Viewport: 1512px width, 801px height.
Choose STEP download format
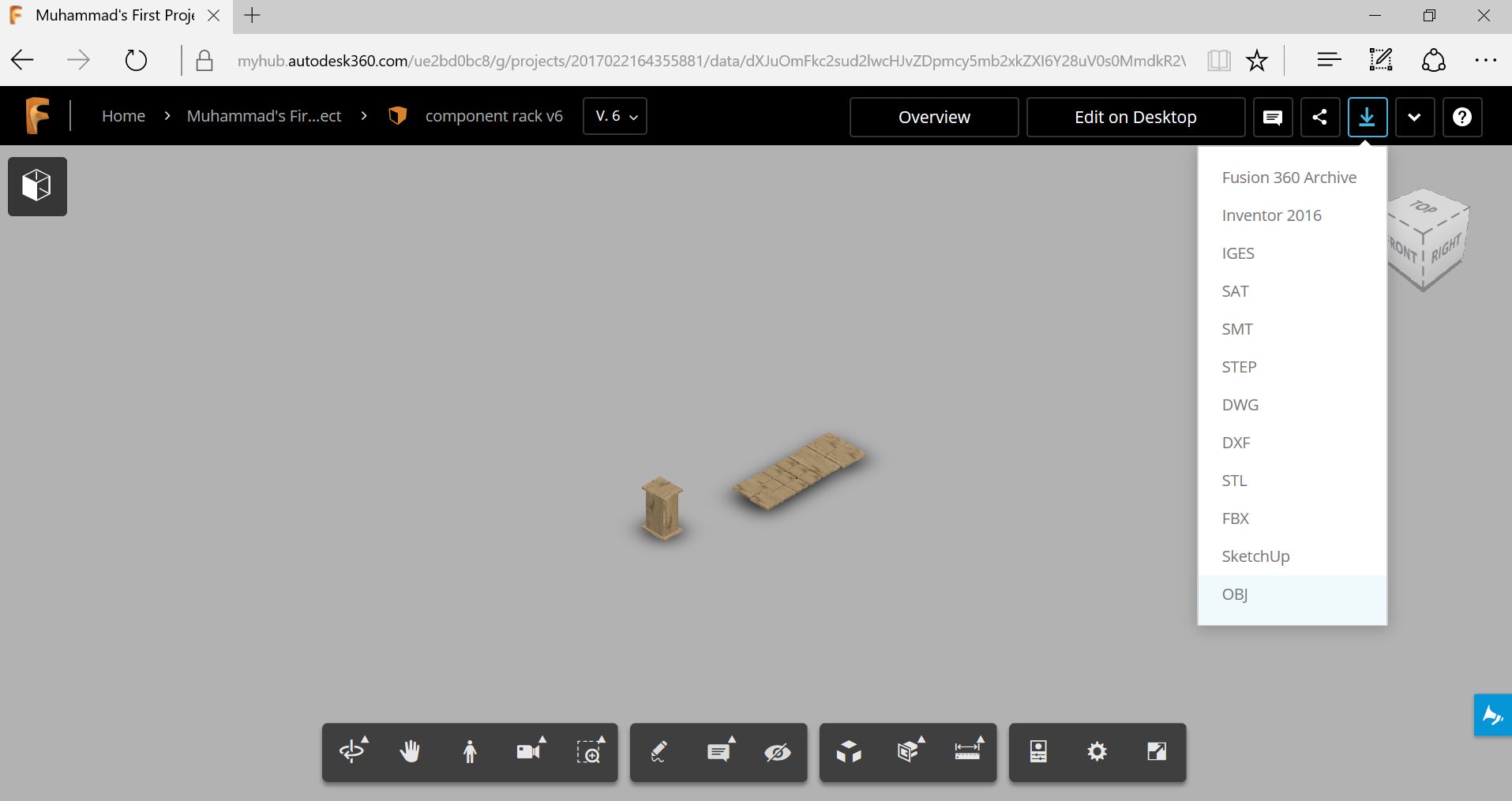point(1292,367)
